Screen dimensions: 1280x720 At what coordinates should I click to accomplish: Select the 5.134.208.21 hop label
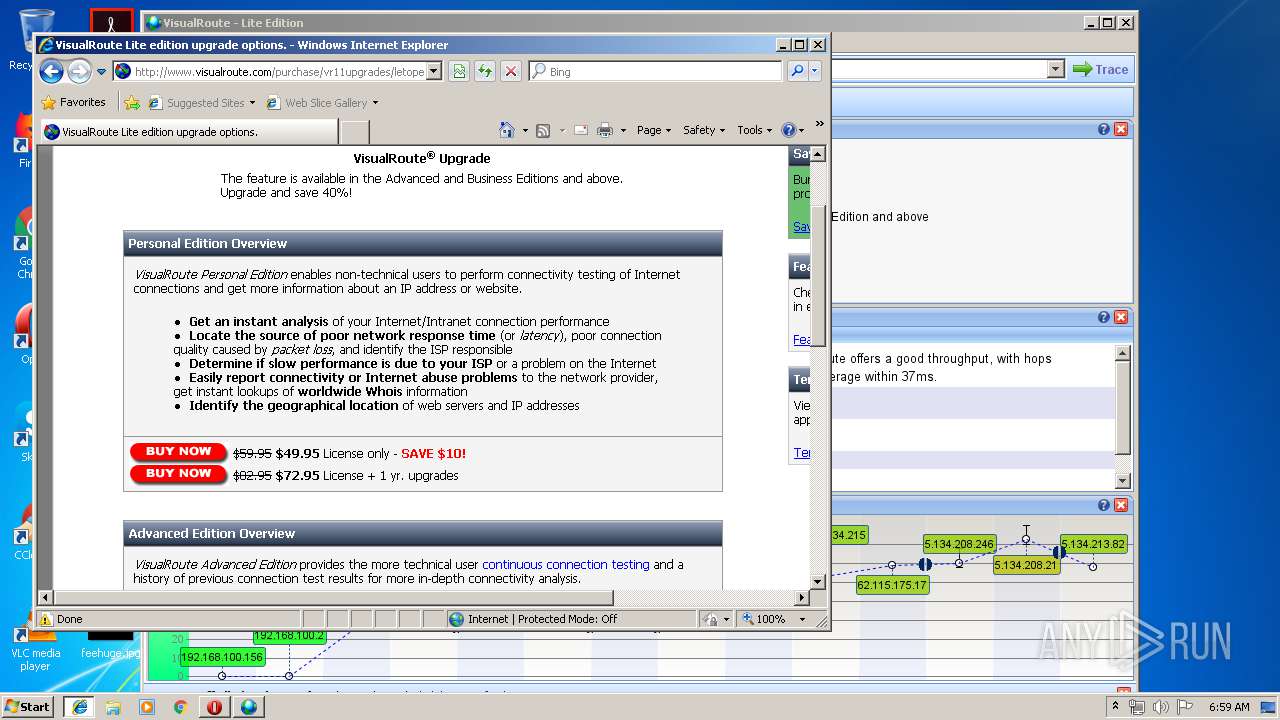(x=1026, y=565)
